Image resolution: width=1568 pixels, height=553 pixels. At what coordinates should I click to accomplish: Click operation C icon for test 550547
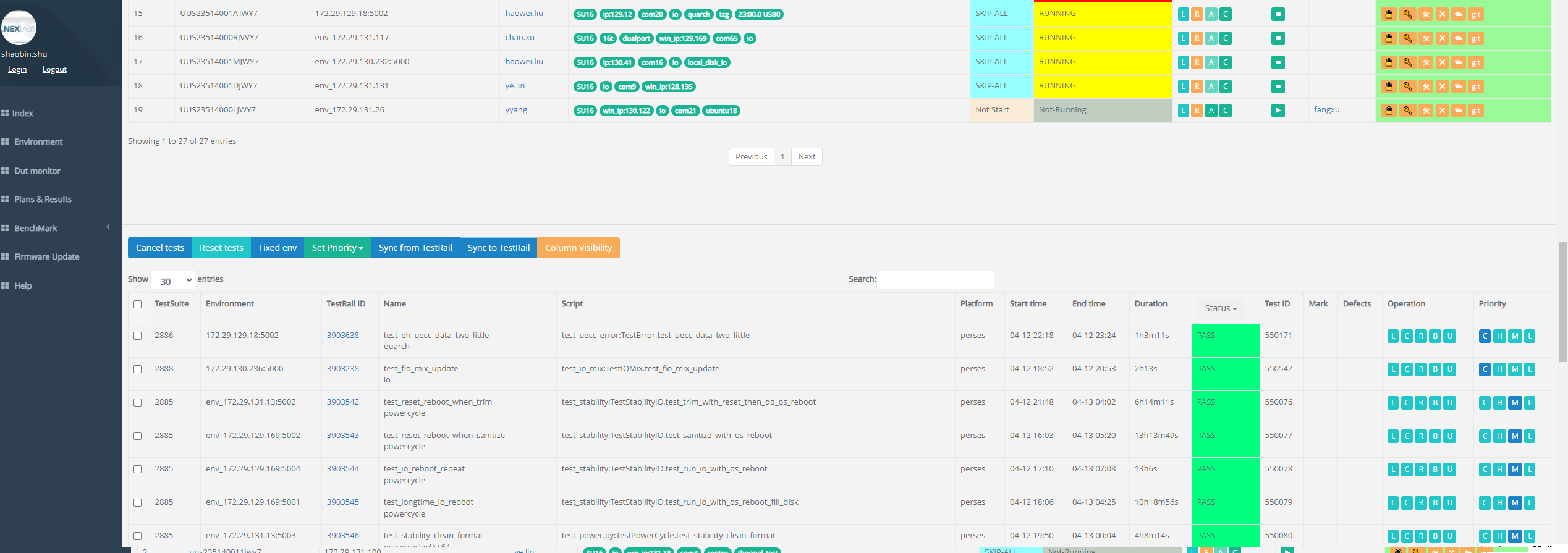[x=1407, y=369]
